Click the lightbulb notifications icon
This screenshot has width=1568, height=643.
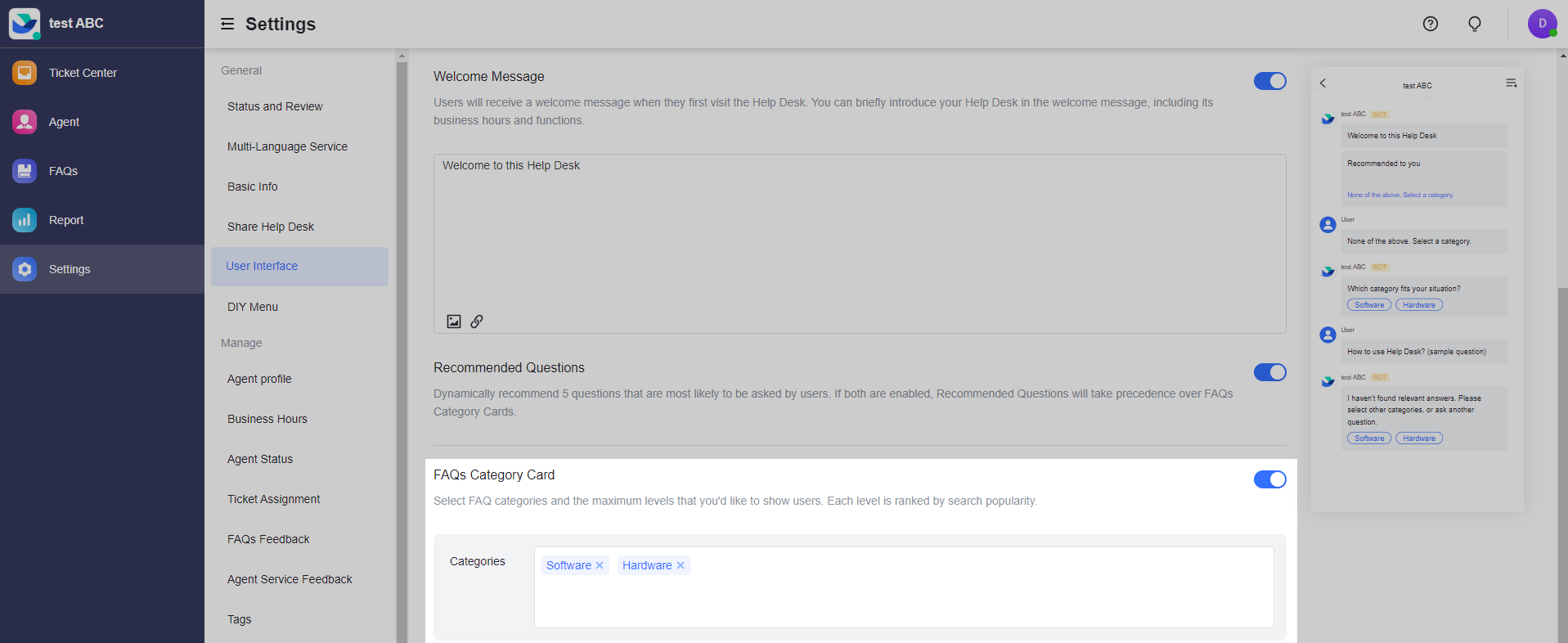[1475, 24]
